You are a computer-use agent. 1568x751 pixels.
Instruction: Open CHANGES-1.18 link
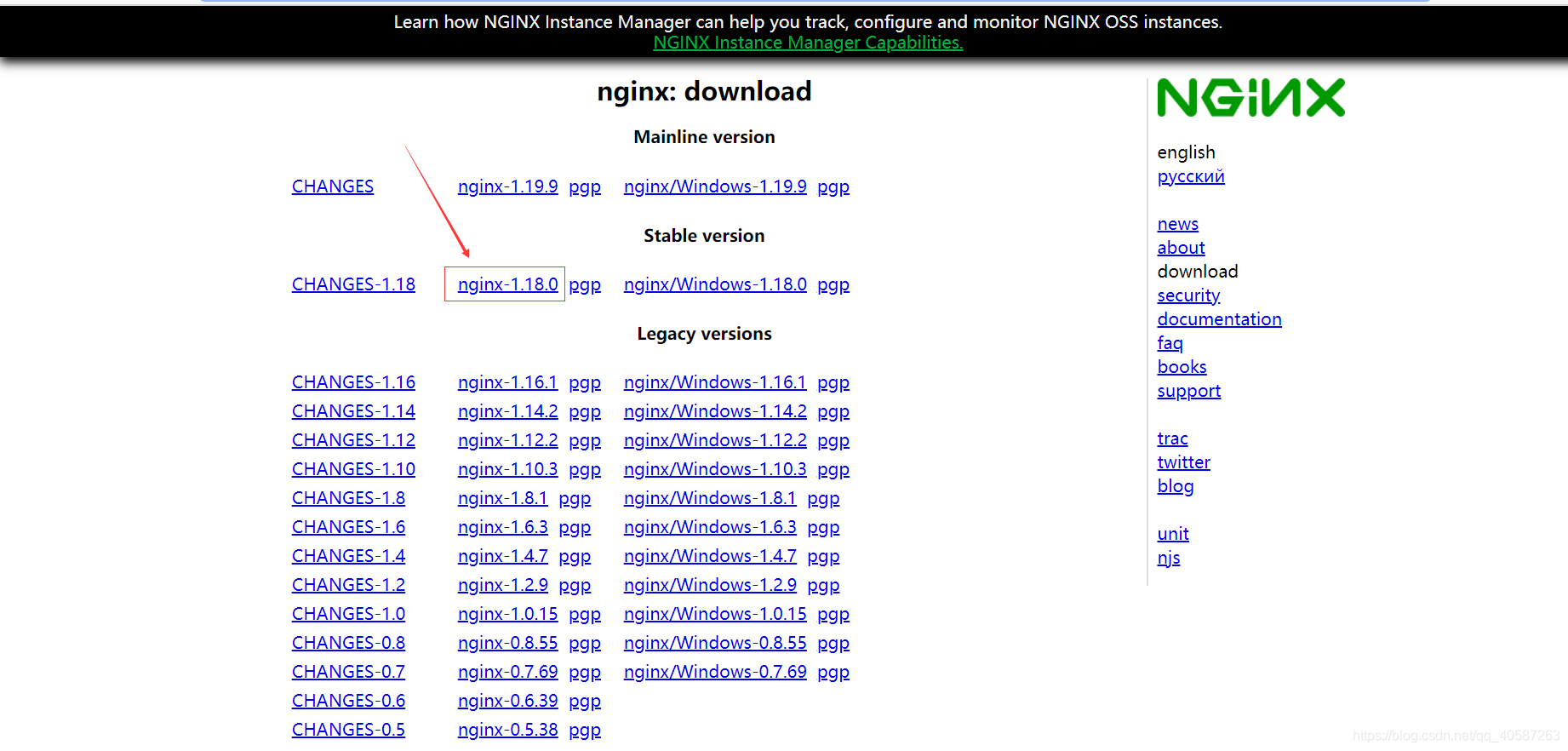(x=353, y=284)
